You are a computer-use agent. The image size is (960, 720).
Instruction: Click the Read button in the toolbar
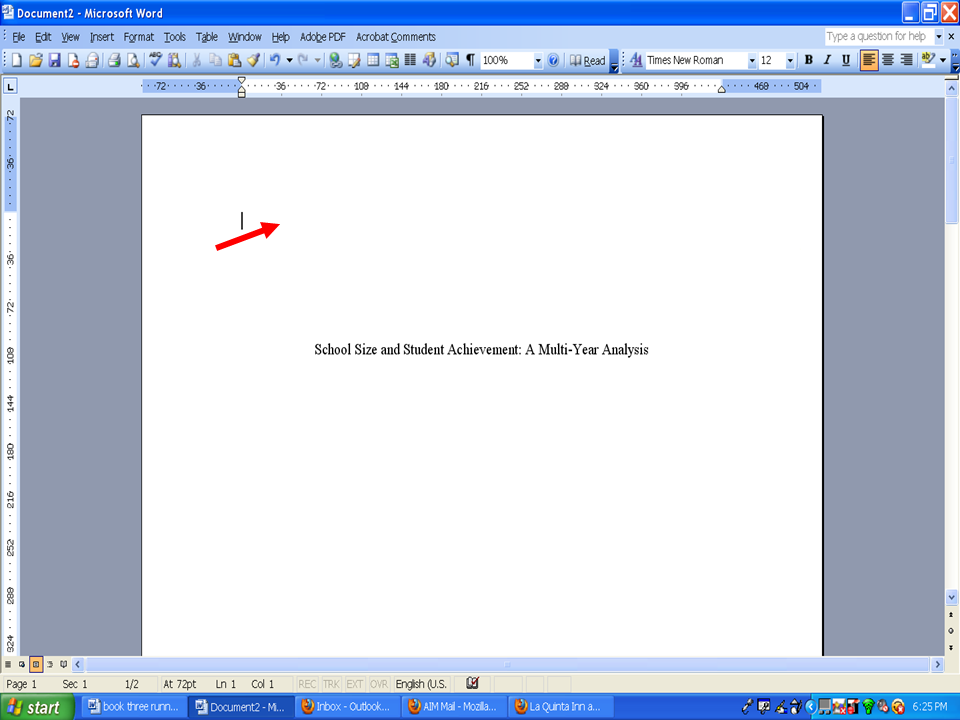[587, 60]
